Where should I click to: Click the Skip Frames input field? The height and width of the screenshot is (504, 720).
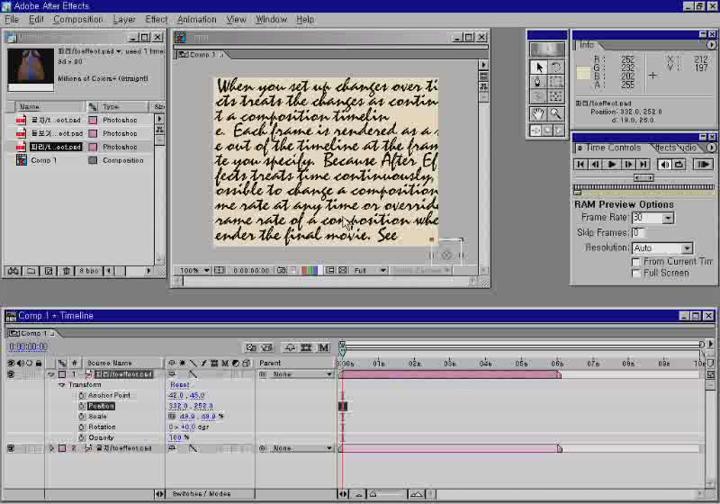point(639,233)
